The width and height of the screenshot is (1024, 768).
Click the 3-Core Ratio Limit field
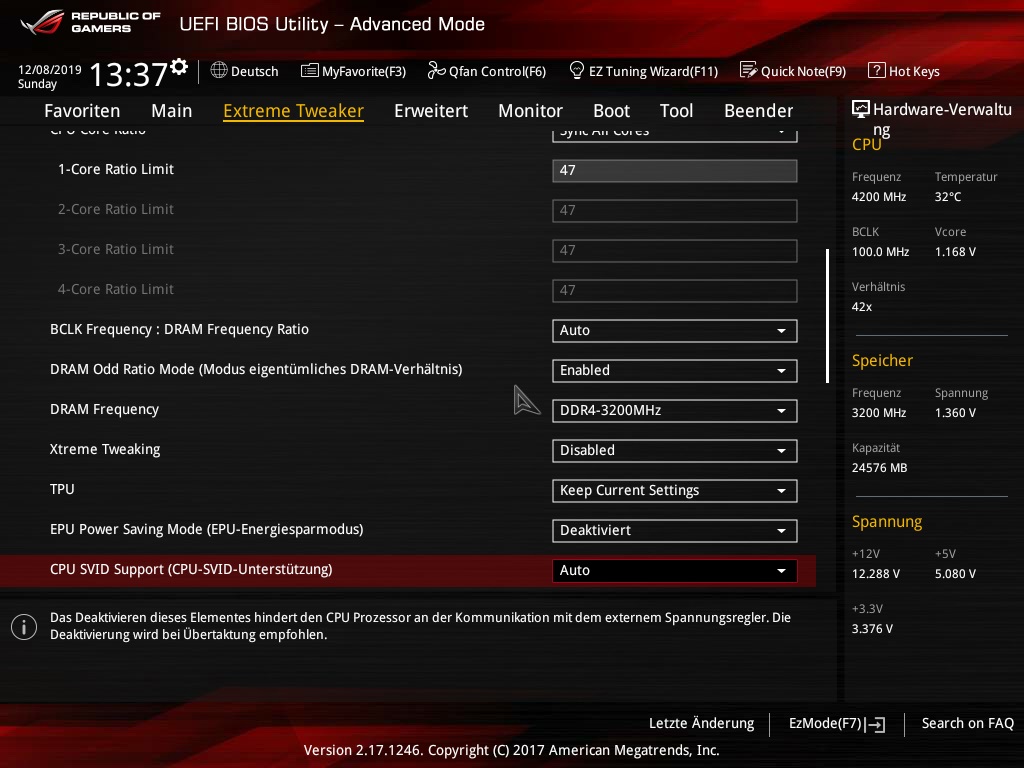(675, 250)
